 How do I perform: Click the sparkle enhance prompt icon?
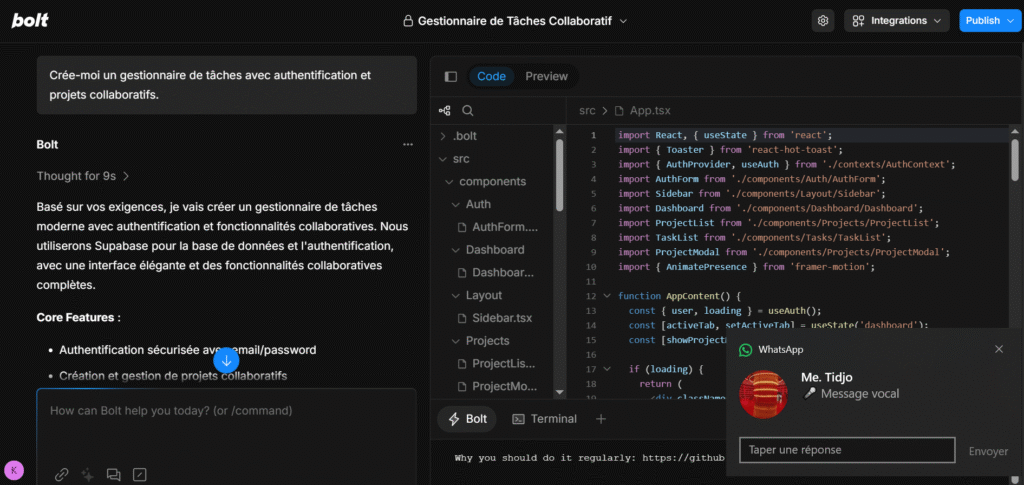coord(88,475)
